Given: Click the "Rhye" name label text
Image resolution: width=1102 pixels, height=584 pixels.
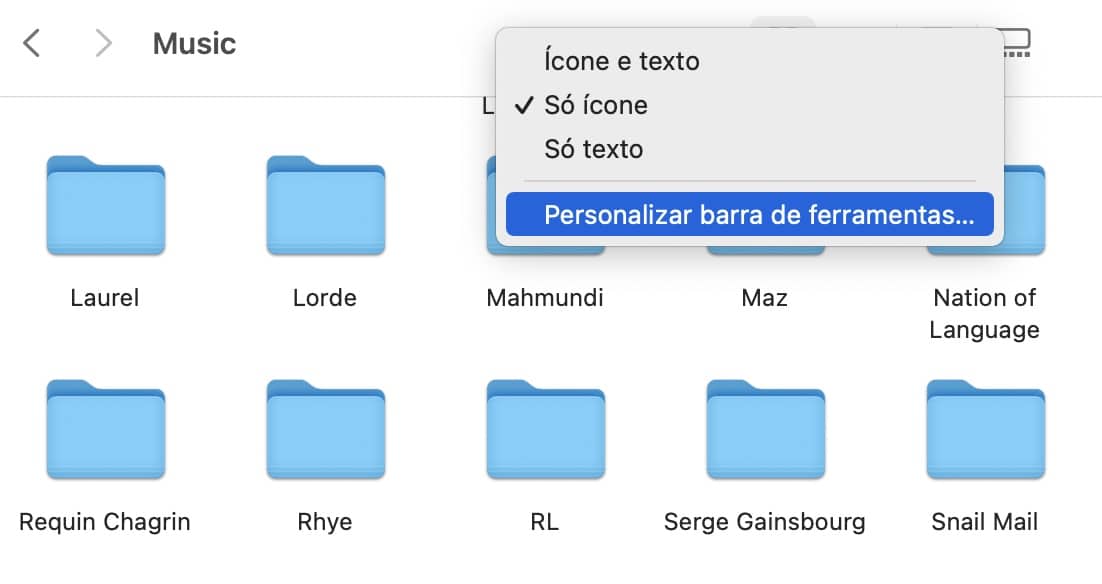Looking at the screenshot, I should click(325, 522).
